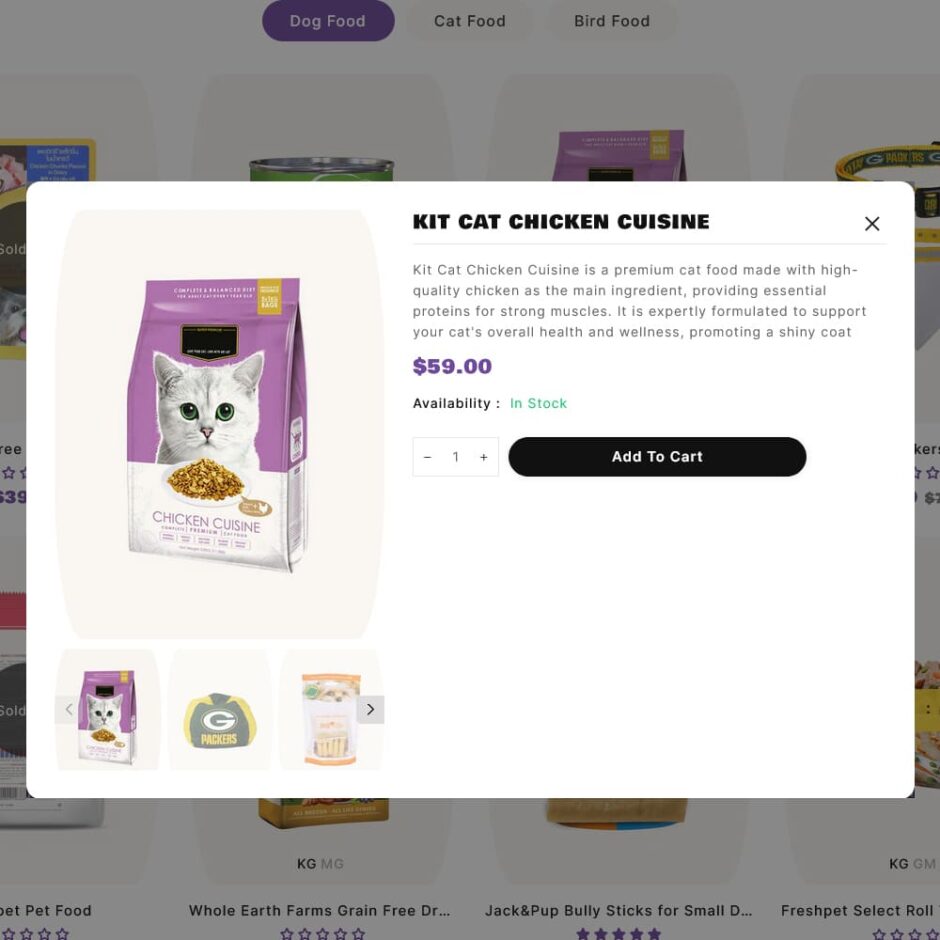Open Jack&Pup Bully Sticks product link
The width and height of the screenshot is (940, 940).
click(x=618, y=910)
